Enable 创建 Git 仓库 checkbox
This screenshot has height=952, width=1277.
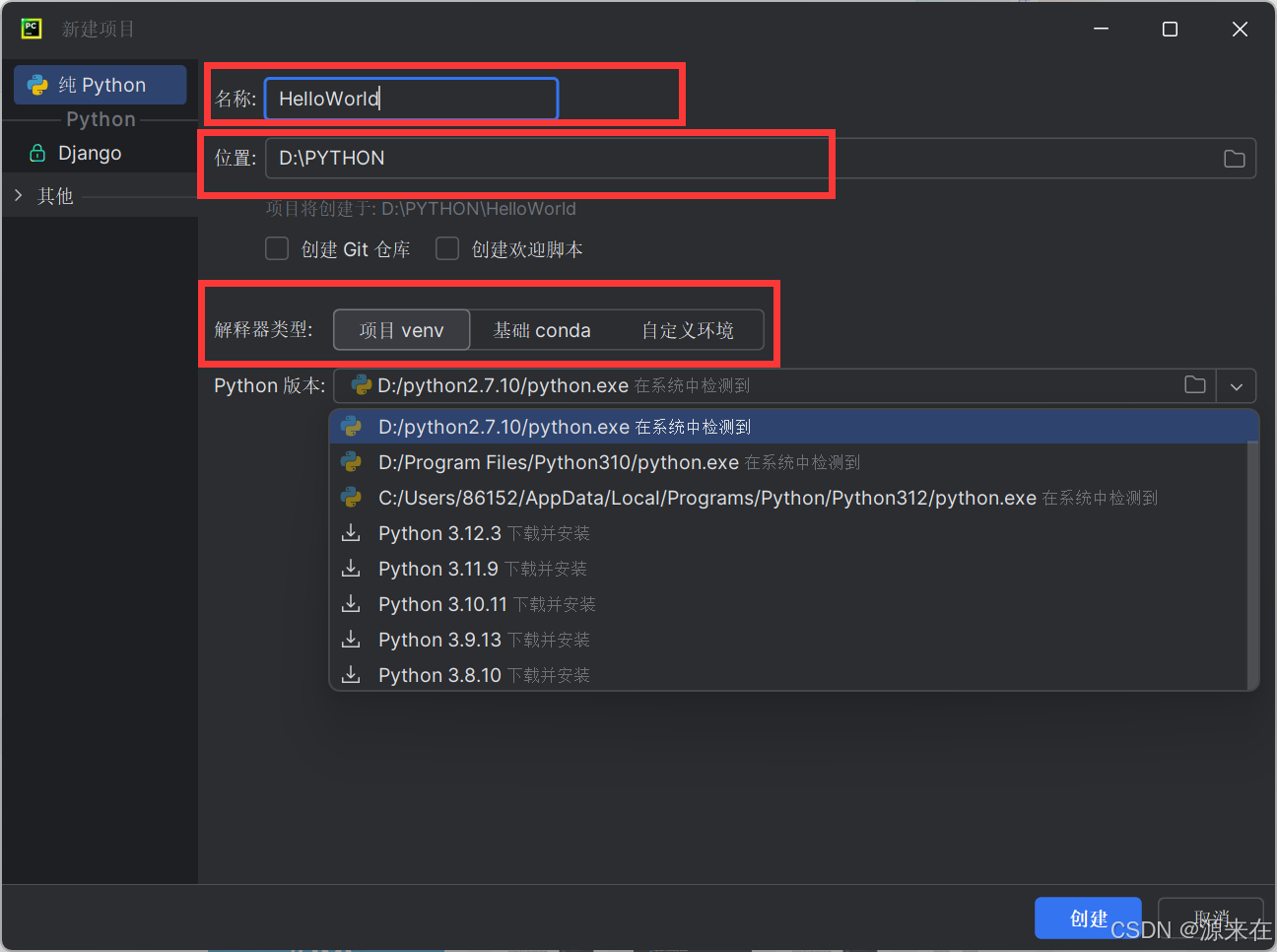point(277,248)
